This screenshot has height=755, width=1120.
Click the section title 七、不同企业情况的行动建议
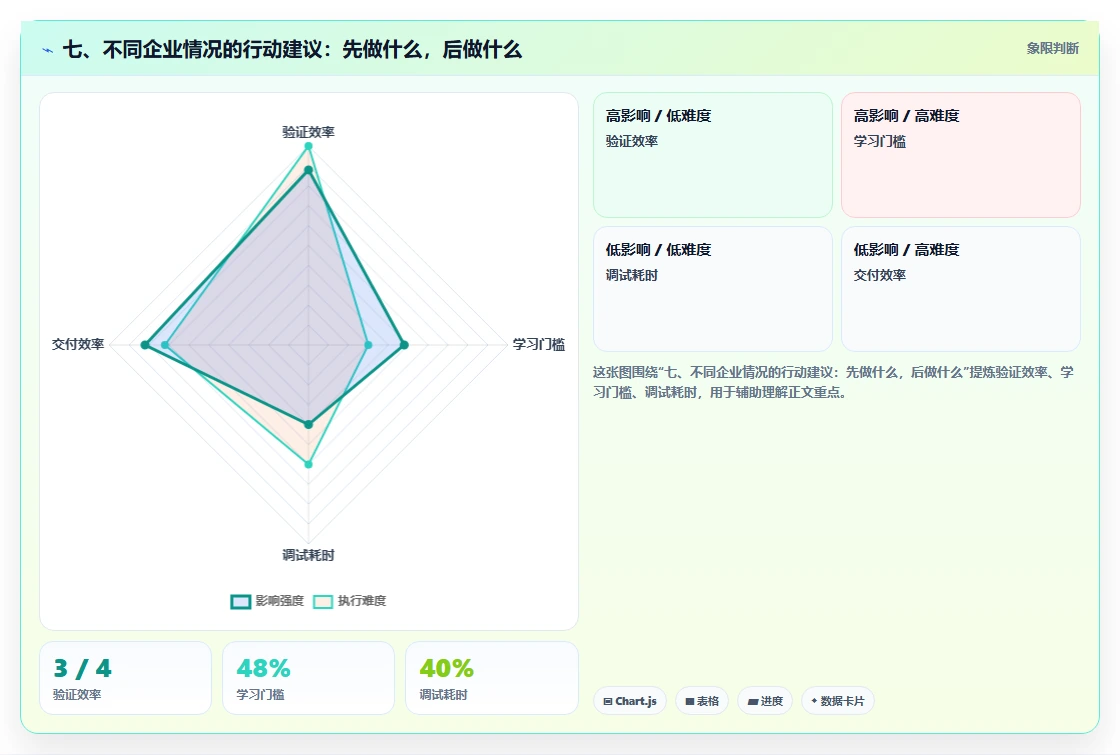(x=292, y=49)
